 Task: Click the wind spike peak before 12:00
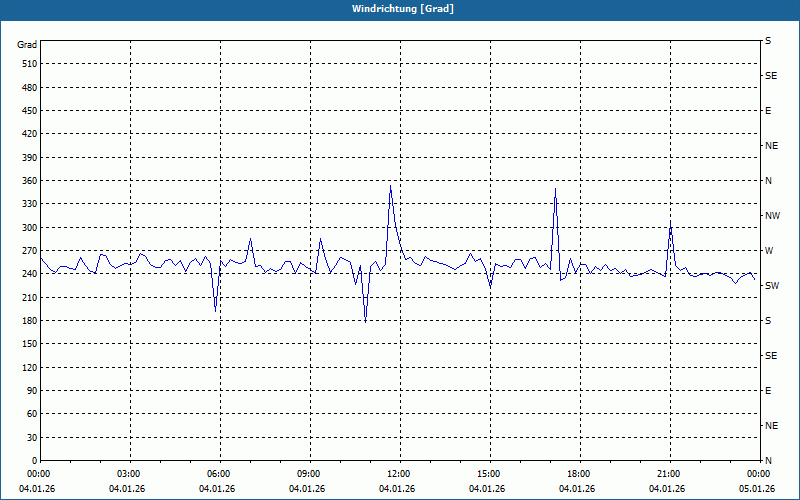tap(390, 186)
